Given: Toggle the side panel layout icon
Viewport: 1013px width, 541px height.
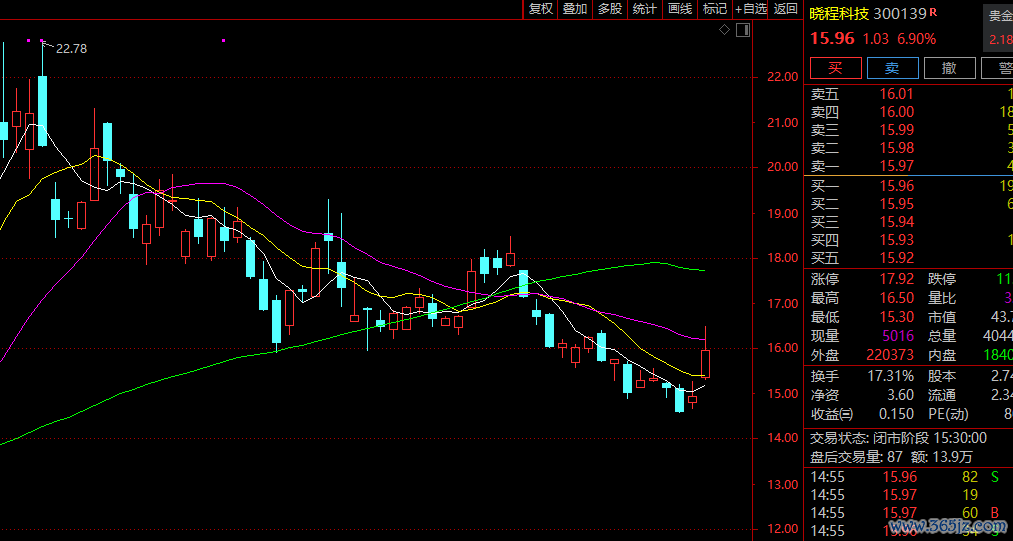Looking at the screenshot, I should (743, 30).
